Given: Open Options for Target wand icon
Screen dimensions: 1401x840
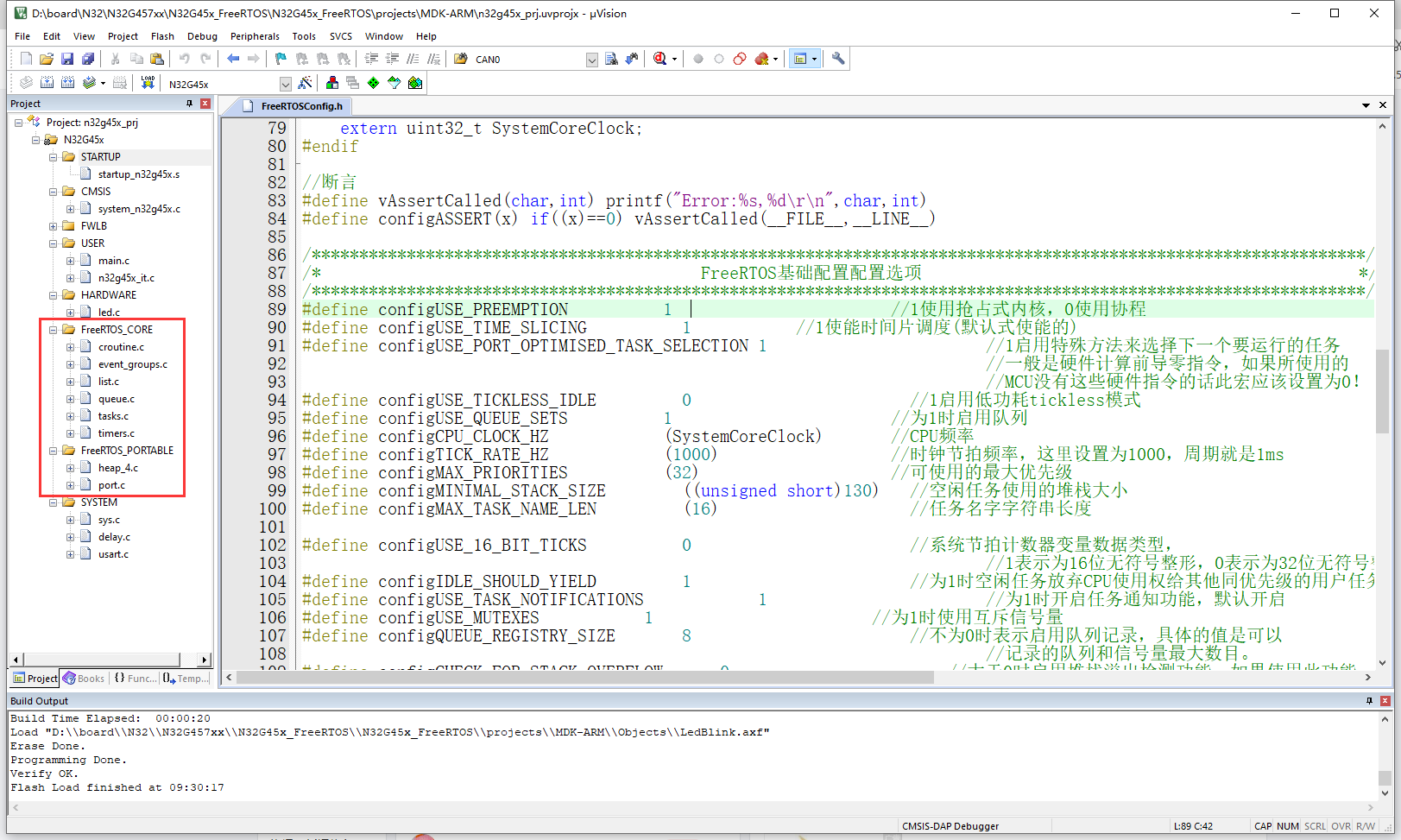Looking at the screenshot, I should 305,83.
